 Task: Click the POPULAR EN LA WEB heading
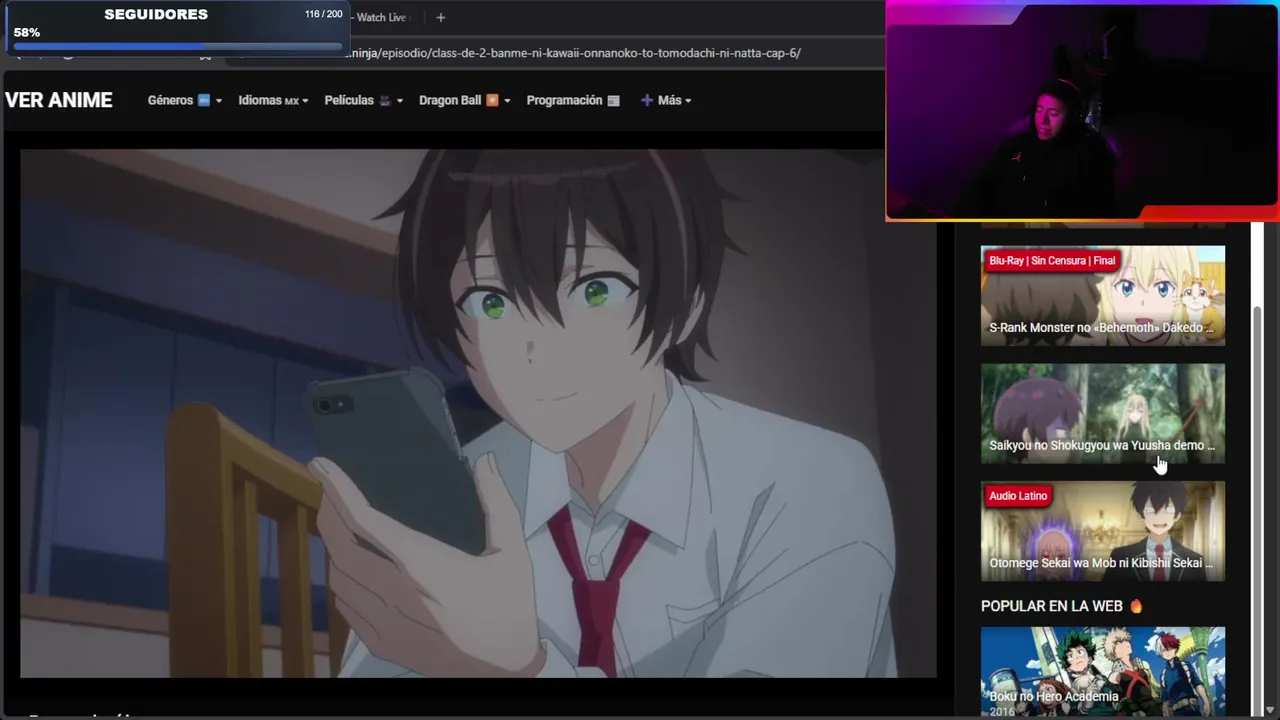(1062, 606)
